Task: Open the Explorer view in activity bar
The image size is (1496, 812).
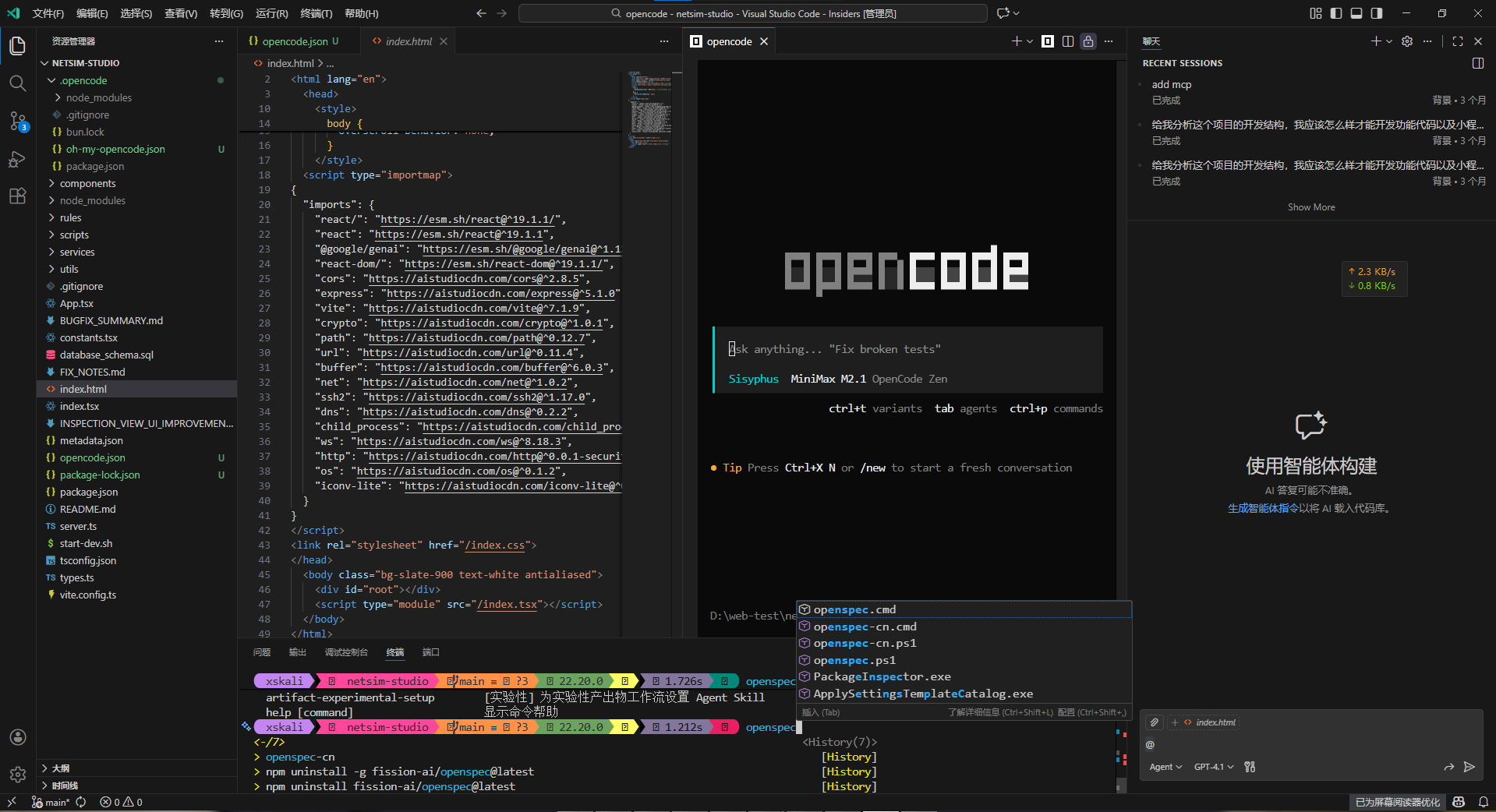Action: [17, 46]
